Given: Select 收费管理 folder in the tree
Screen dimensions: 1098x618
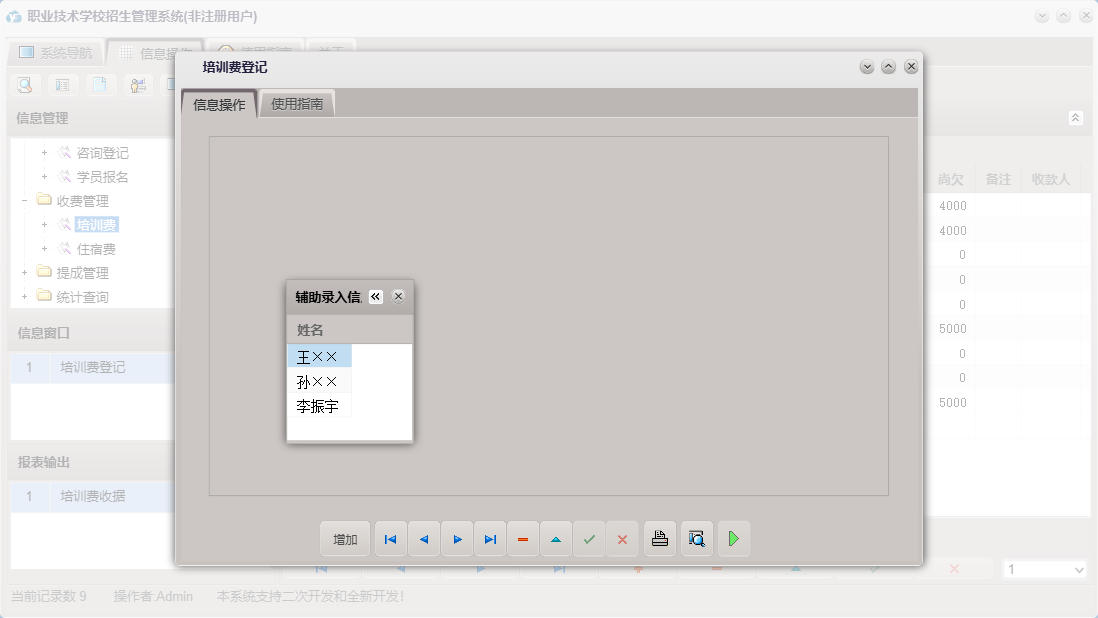Looking at the screenshot, I should 83,202.
